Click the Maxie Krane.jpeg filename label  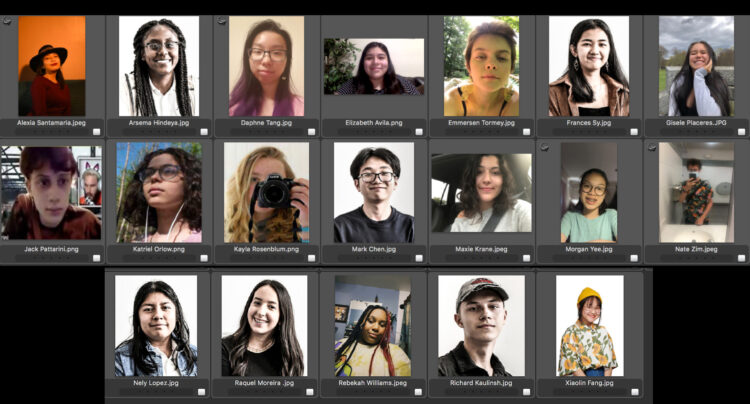click(x=481, y=249)
